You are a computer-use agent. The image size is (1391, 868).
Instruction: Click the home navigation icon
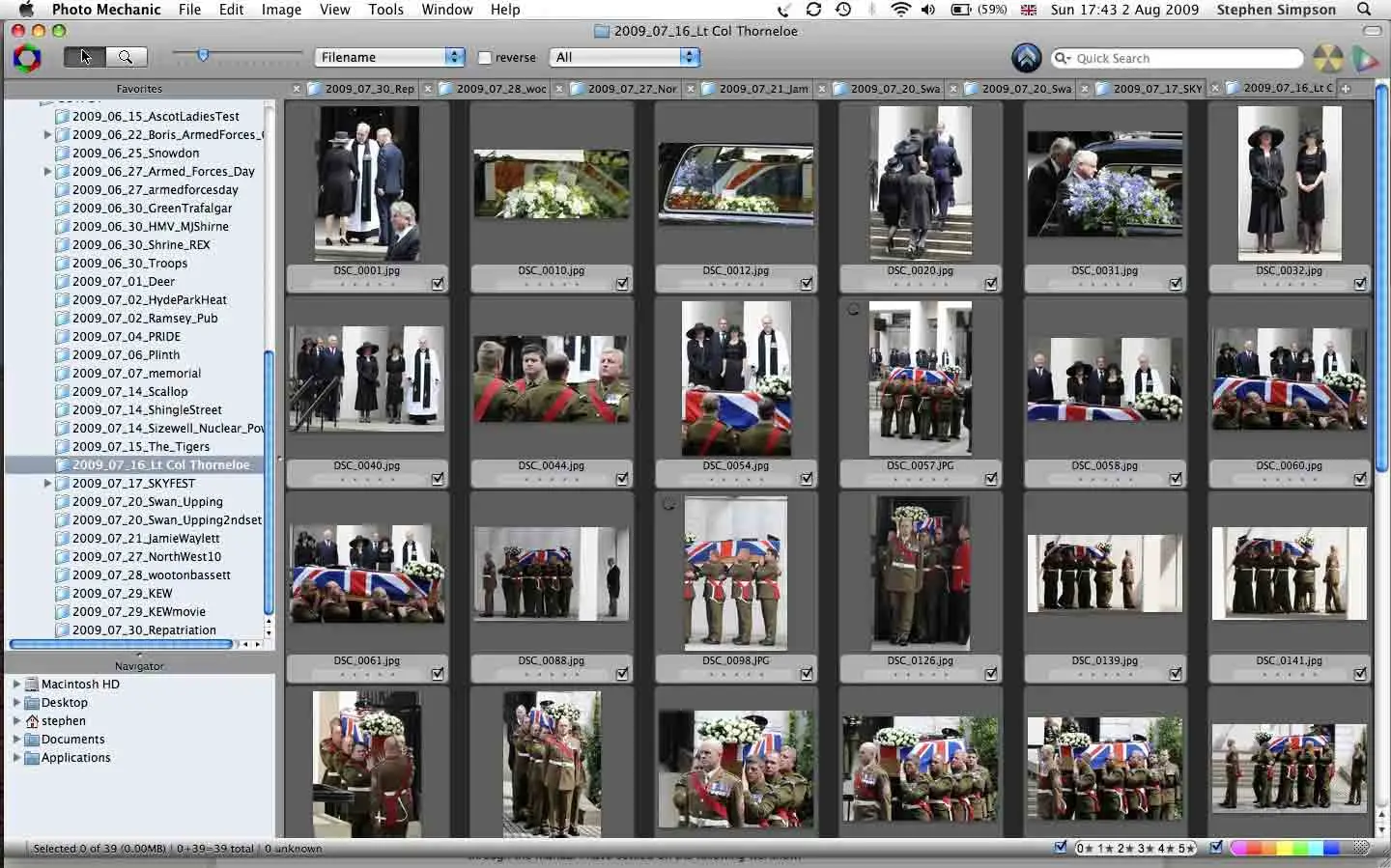click(x=1027, y=58)
